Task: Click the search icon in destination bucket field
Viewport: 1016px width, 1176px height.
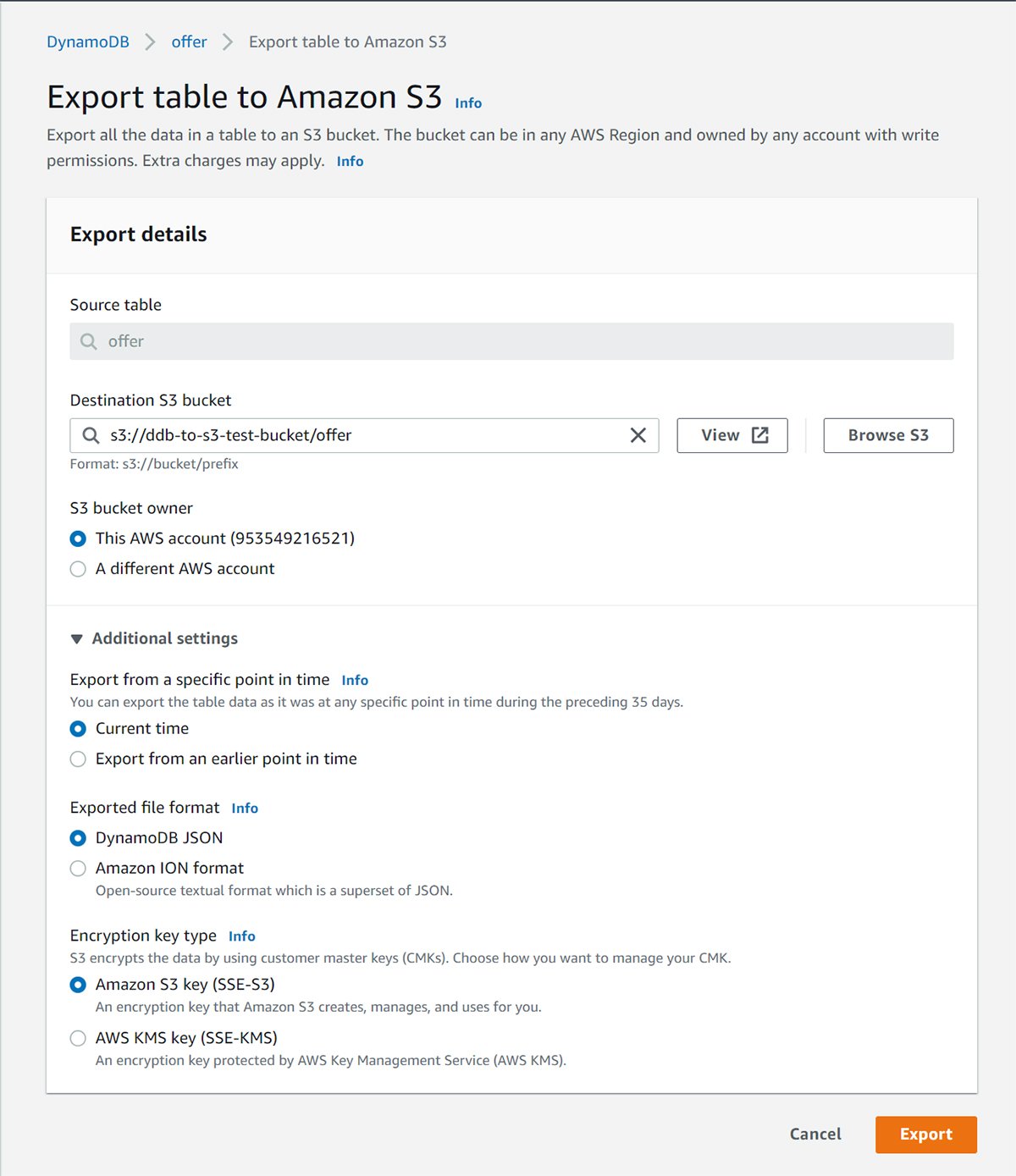Action: (91, 435)
